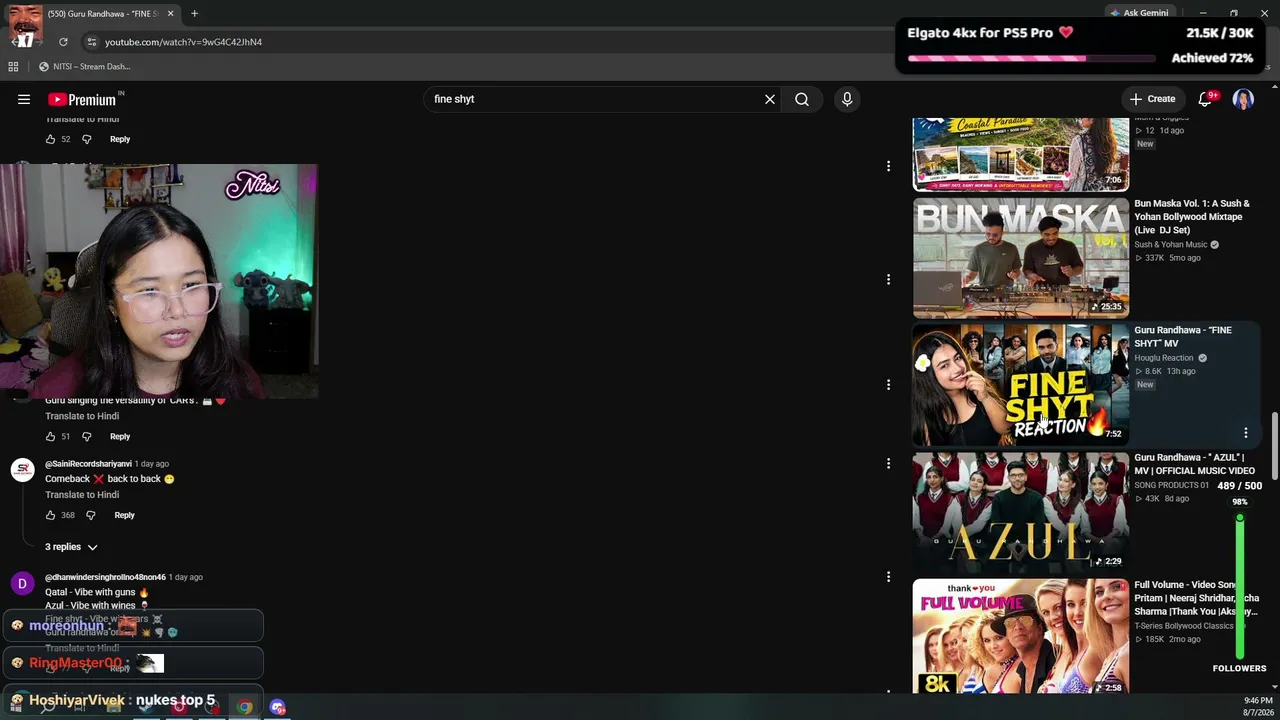Reply to the comment with 51 likes
This screenshot has height=720, width=1280.
(120, 436)
